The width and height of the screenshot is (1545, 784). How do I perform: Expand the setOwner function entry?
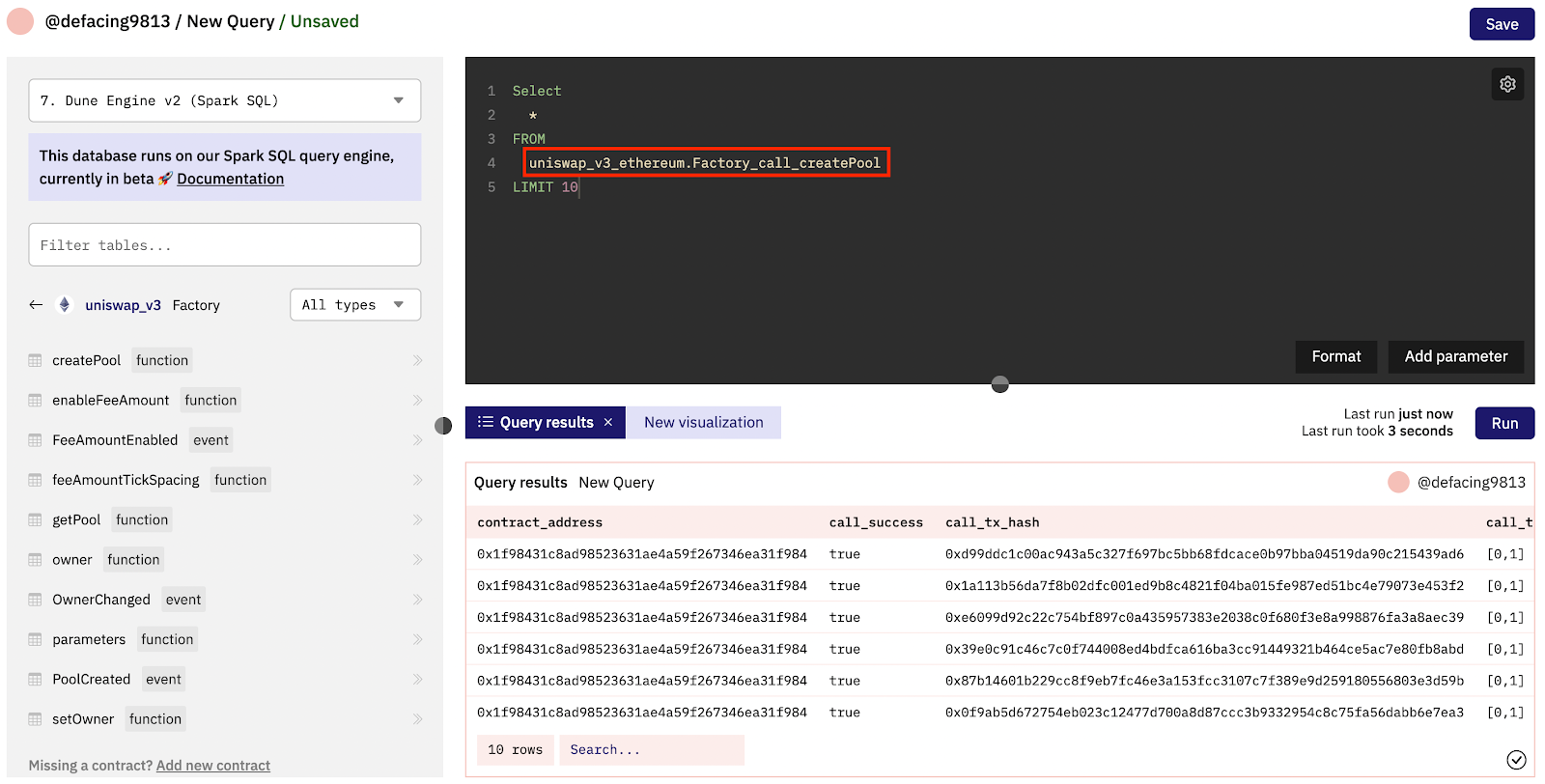point(417,719)
